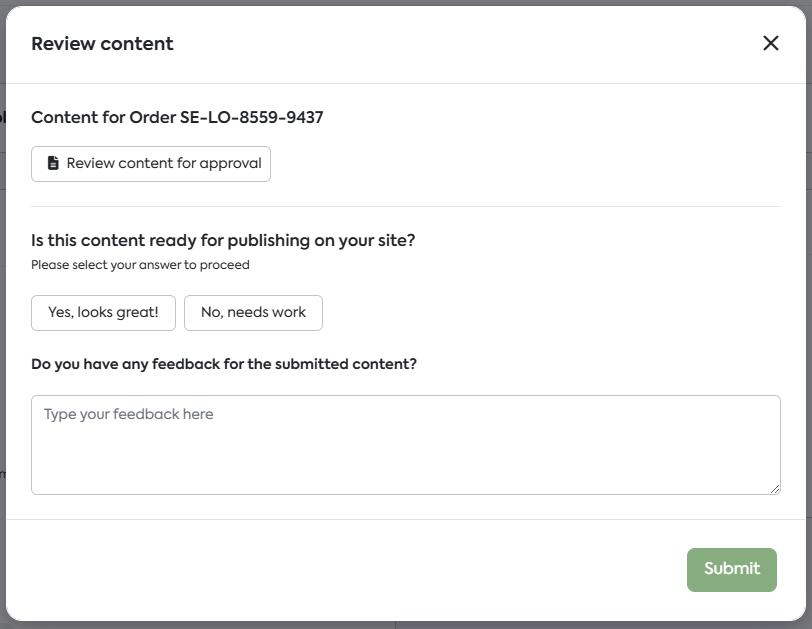Click the 'Type your feedback here' placeholder

(x=128, y=414)
